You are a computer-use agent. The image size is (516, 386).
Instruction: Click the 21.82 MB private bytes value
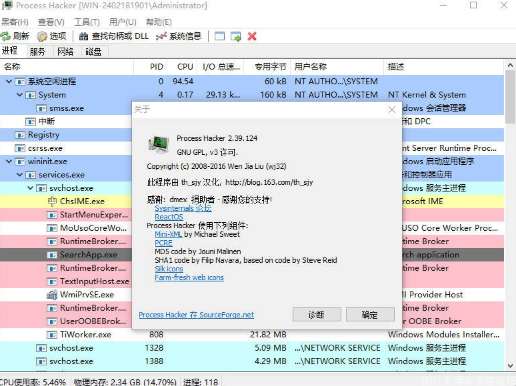(x=268, y=335)
